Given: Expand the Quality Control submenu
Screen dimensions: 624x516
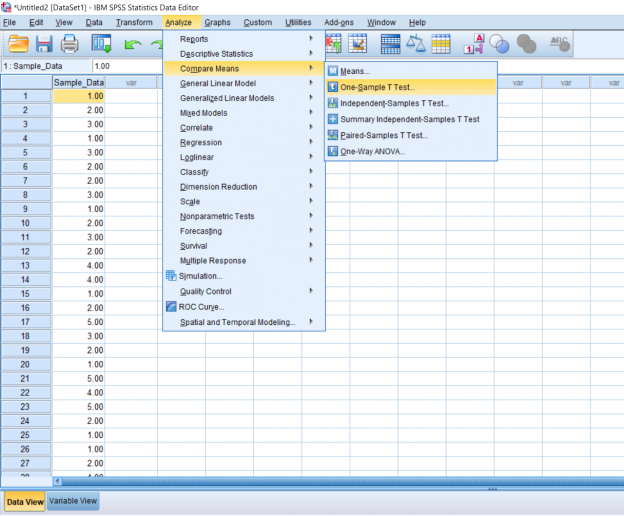Looking at the screenshot, I should (x=244, y=291).
